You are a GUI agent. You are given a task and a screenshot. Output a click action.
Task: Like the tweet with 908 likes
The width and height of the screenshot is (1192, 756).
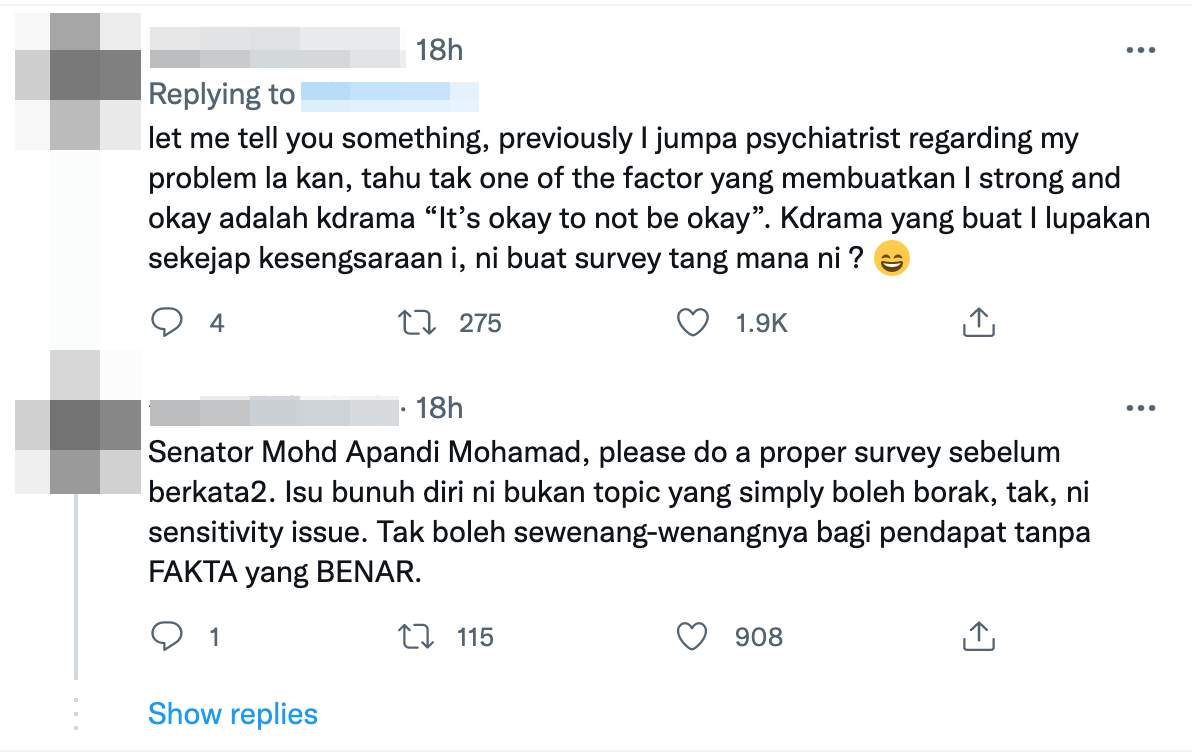[x=693, y=637]
